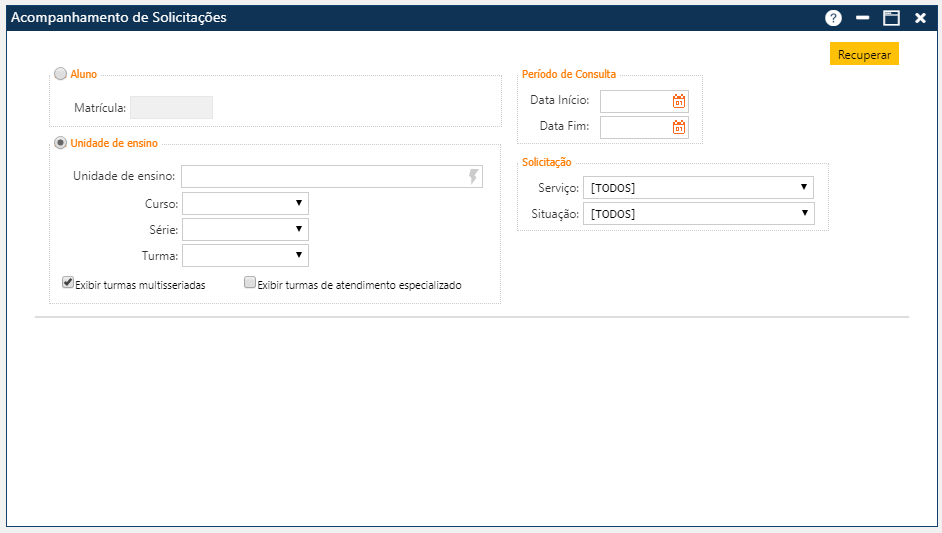Maximize the Acompanhamento de Solicitações window

coord(891,18)
